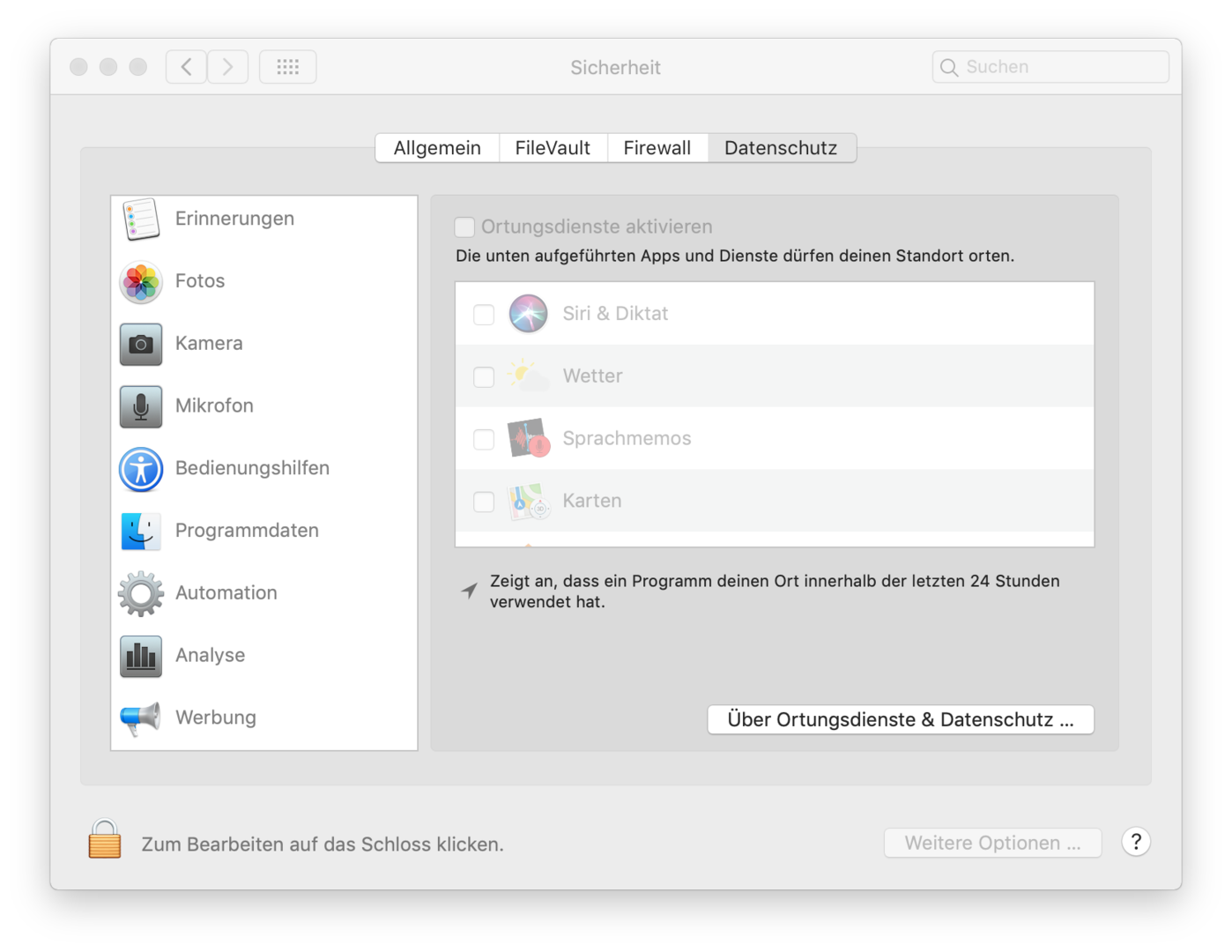Check the Wetter location checkbox

484,377
